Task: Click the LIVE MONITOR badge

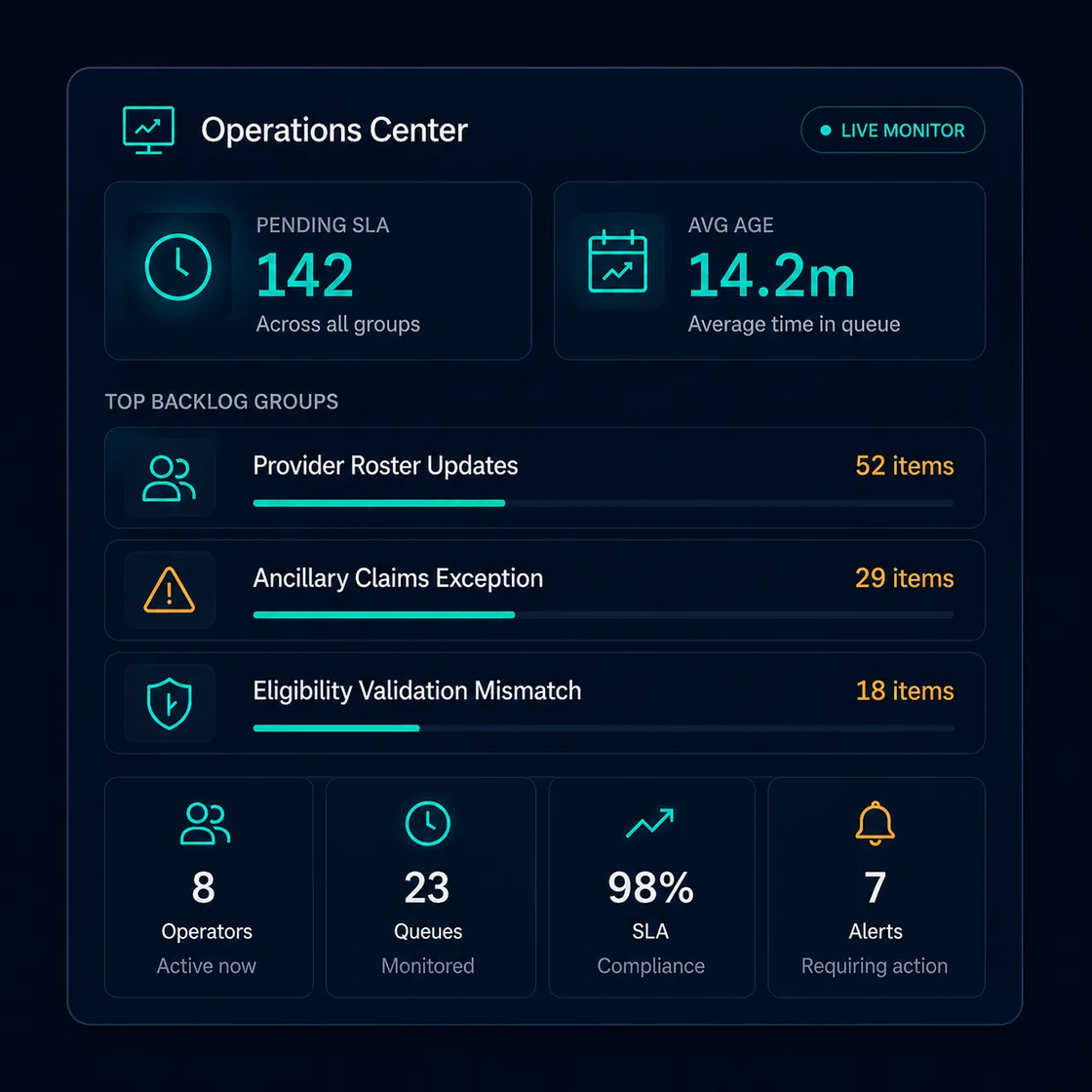Action: tap(893, 131)
